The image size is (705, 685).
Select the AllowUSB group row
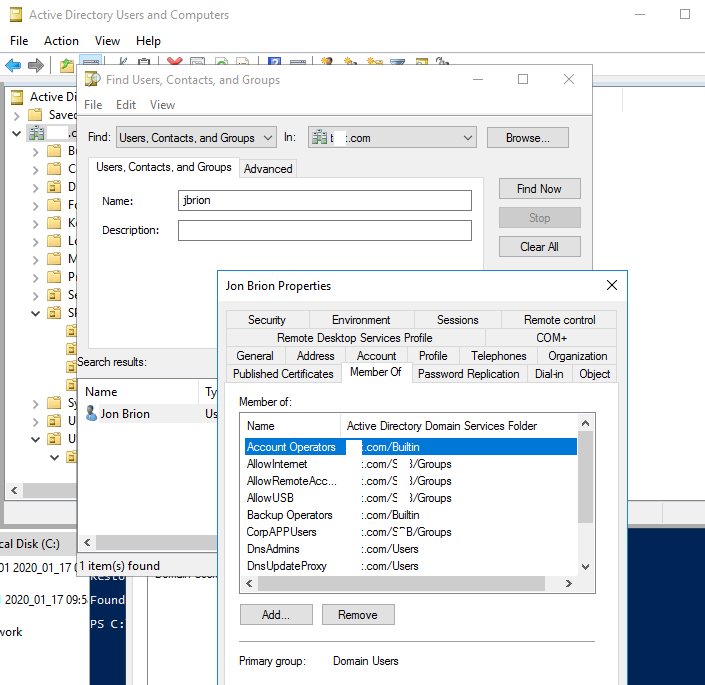(x=411, y=498)
